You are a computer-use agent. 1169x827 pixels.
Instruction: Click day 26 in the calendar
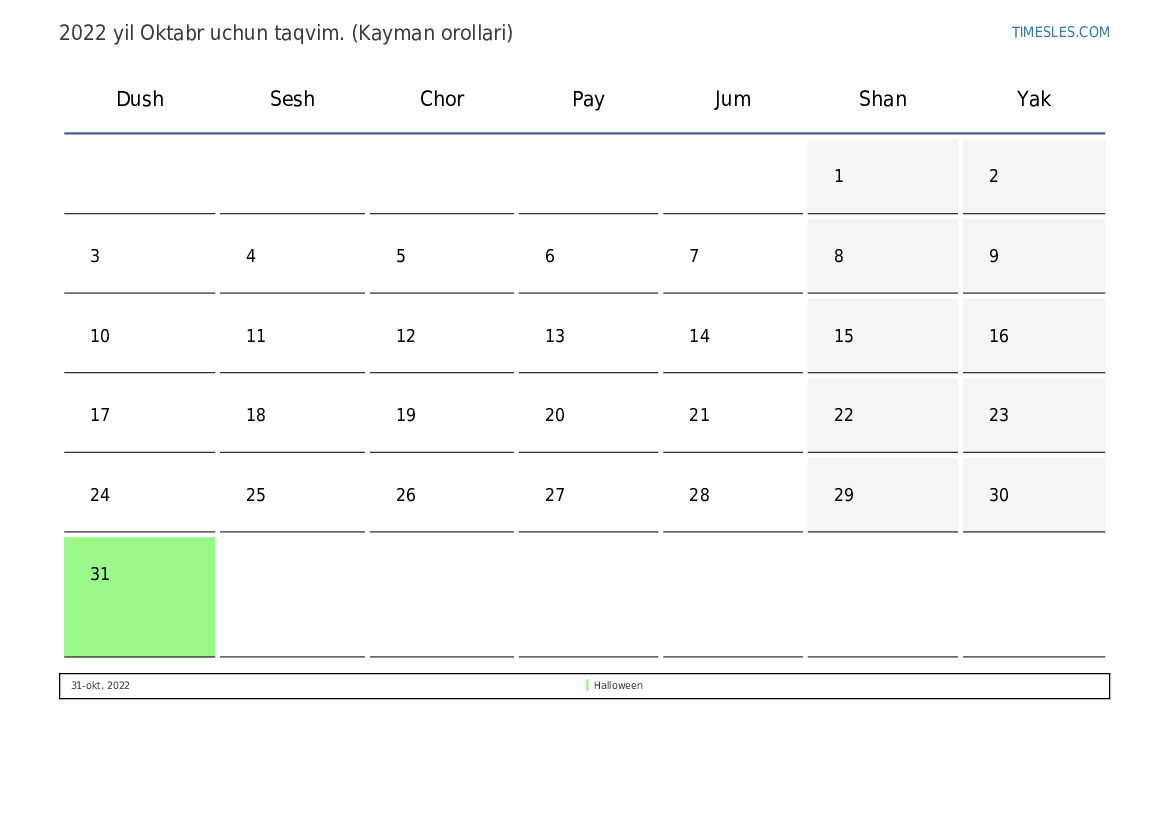click(441, 494)
